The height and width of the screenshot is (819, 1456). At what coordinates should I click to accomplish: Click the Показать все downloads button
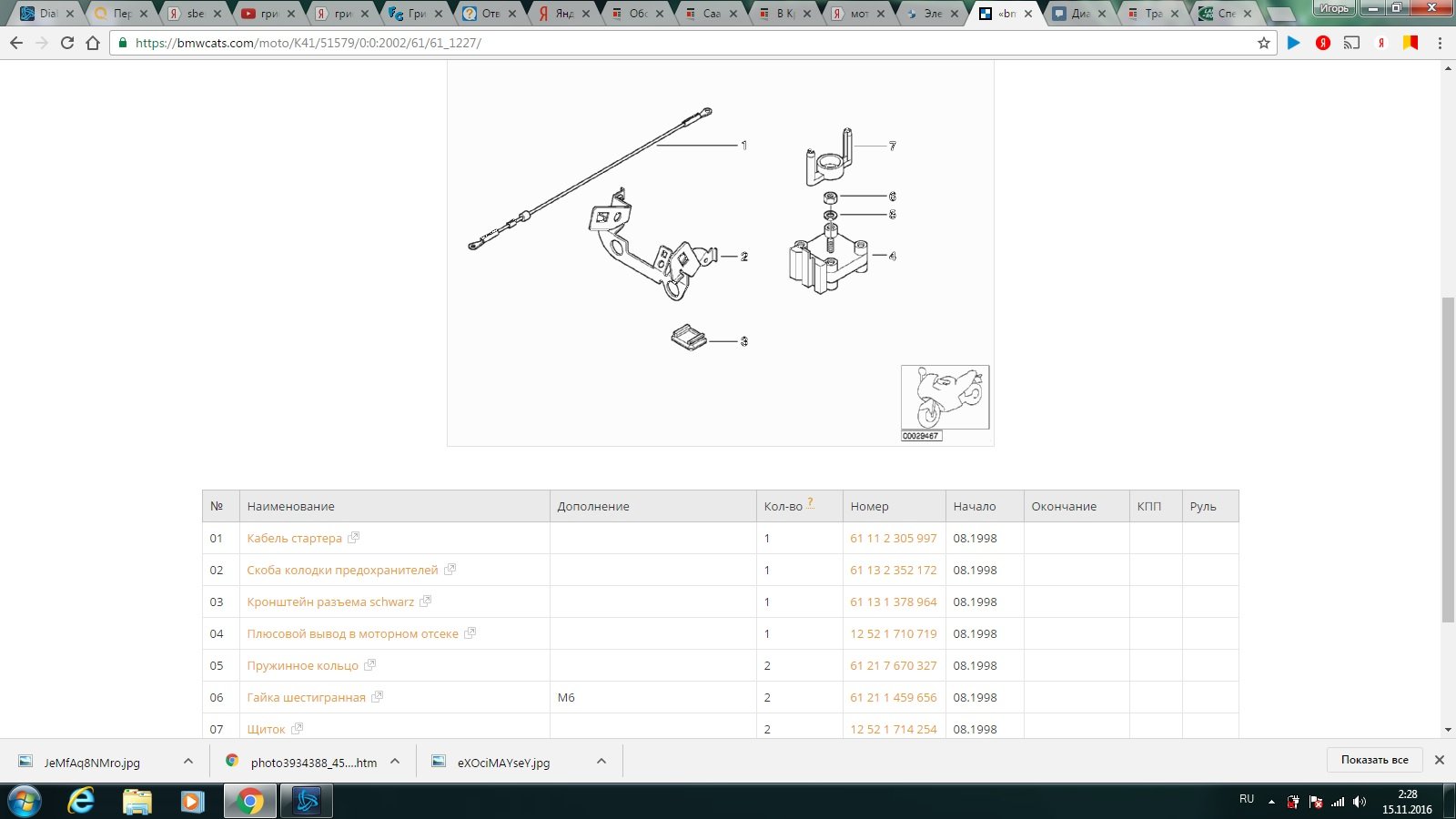[1374, 760]
